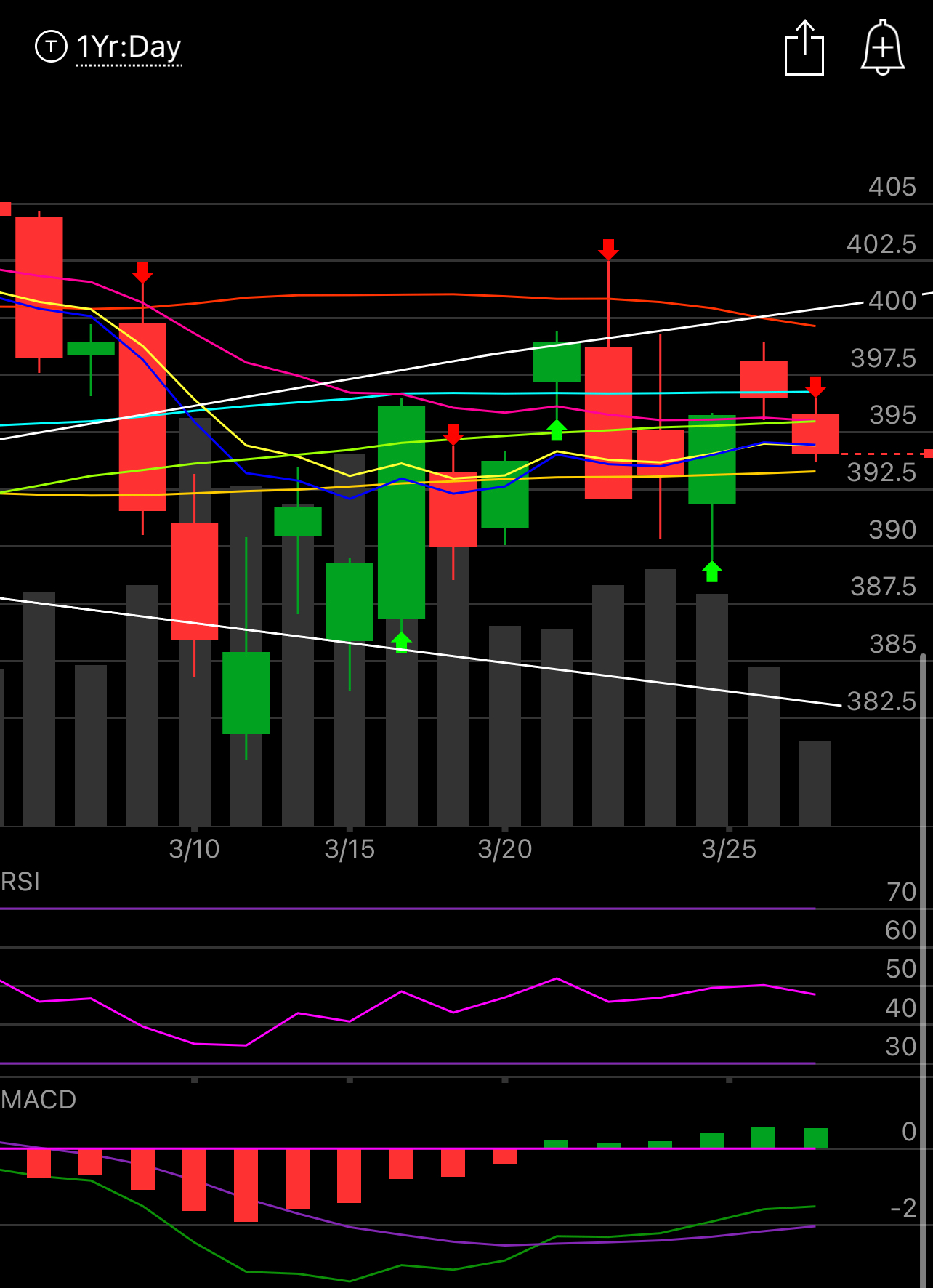Image resolution: width=933 pixels, height=1288 pixels.
Task: Tap the 387.5 price axis label
Action: click(883, 587)
